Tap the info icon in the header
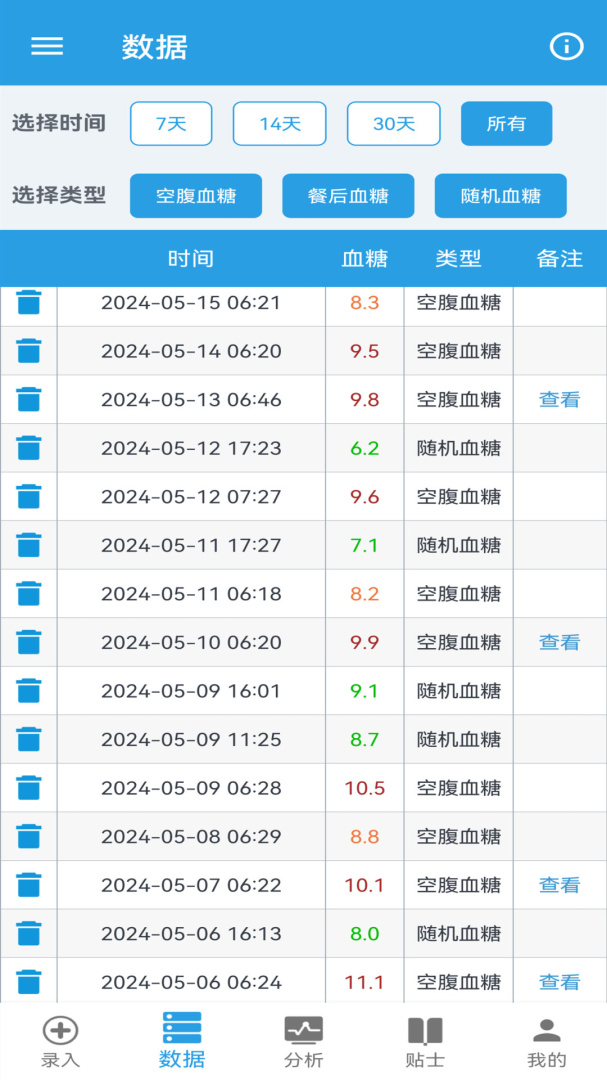 (x=565, y=46)
